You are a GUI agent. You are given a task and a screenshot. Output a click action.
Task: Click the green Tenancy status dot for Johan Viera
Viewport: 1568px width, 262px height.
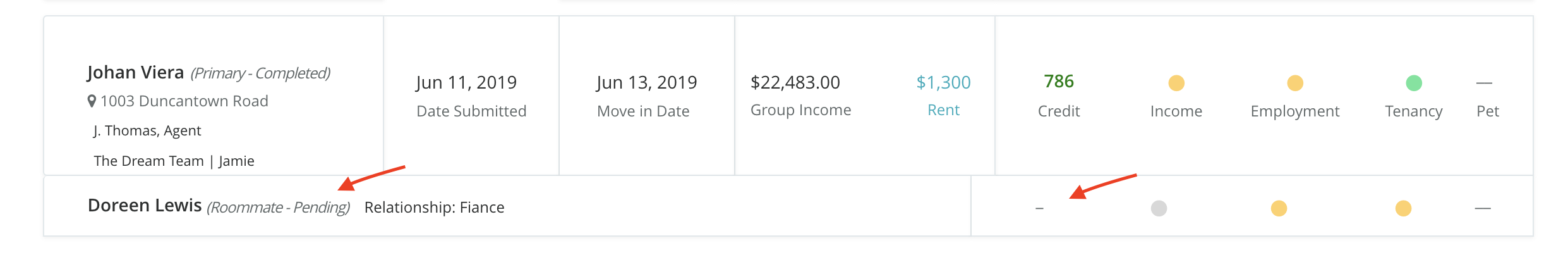click(1414, 83)
